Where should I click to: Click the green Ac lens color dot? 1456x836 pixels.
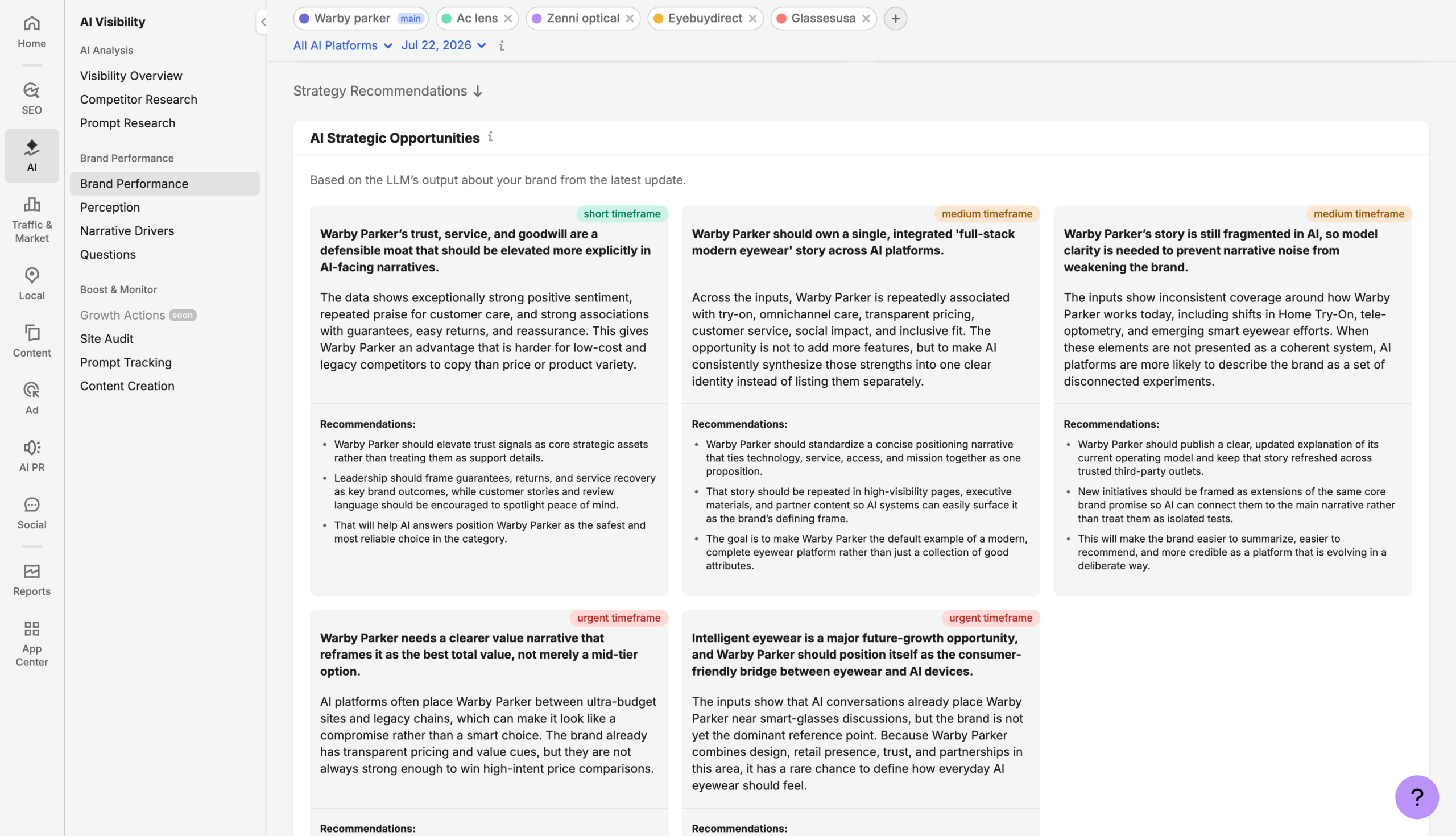pyautogui.click(x=446, y=18)
